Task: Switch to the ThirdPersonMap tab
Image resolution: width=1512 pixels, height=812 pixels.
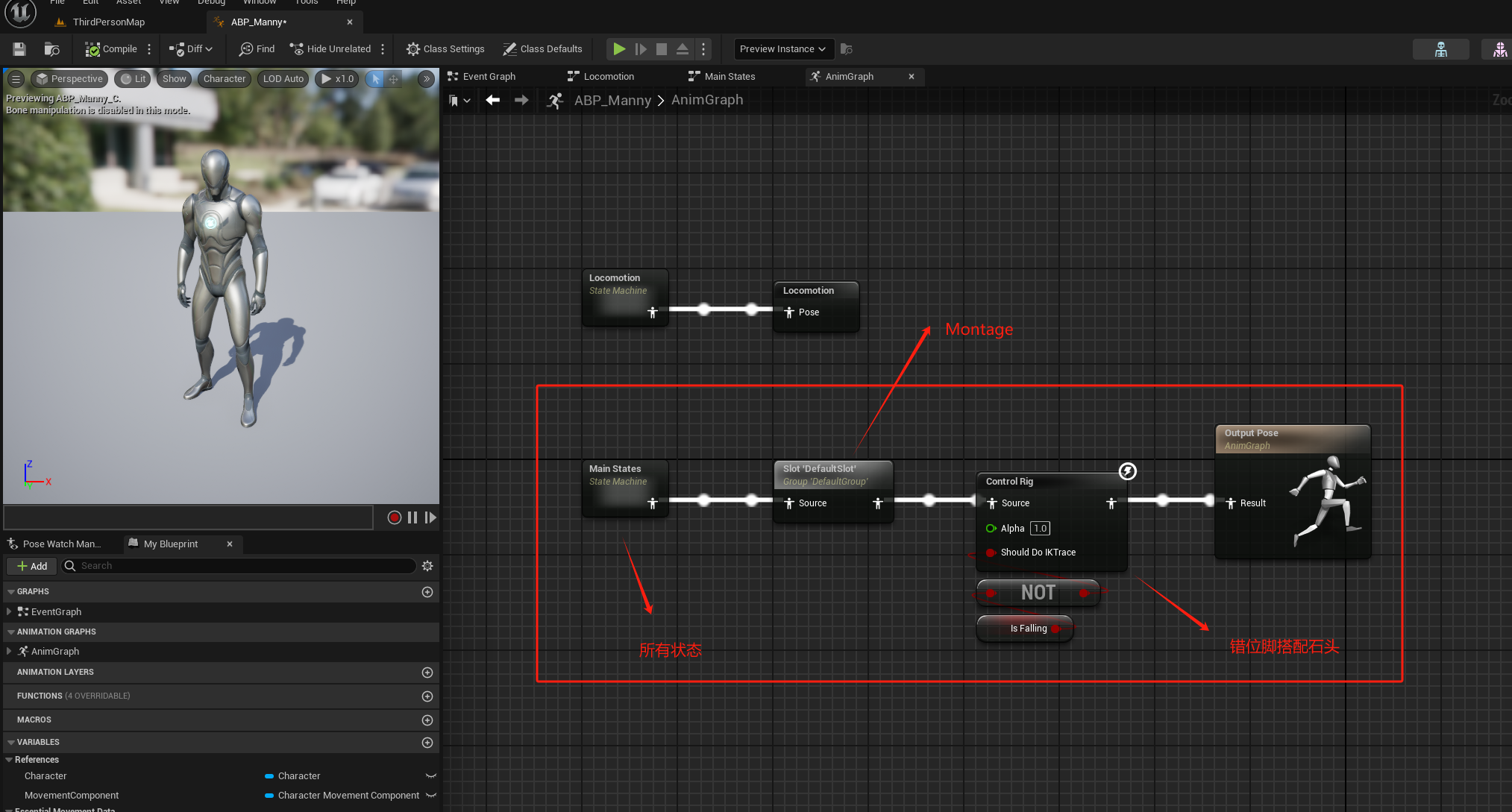Action: (x=108, y=22)
